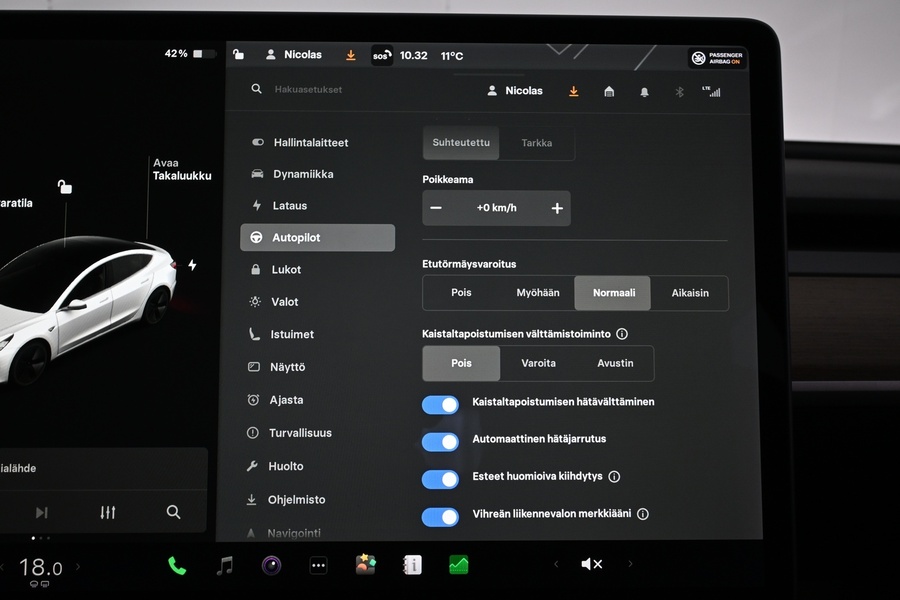The image size is (900, 600).
Task: Open the garage HomeLink icon
Action: [x=609, y=91]
